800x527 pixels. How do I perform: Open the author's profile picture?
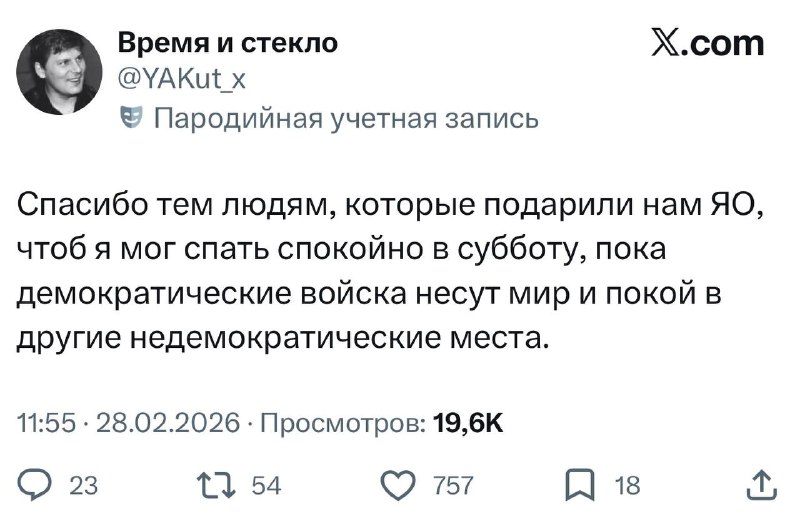click(60, 70)
